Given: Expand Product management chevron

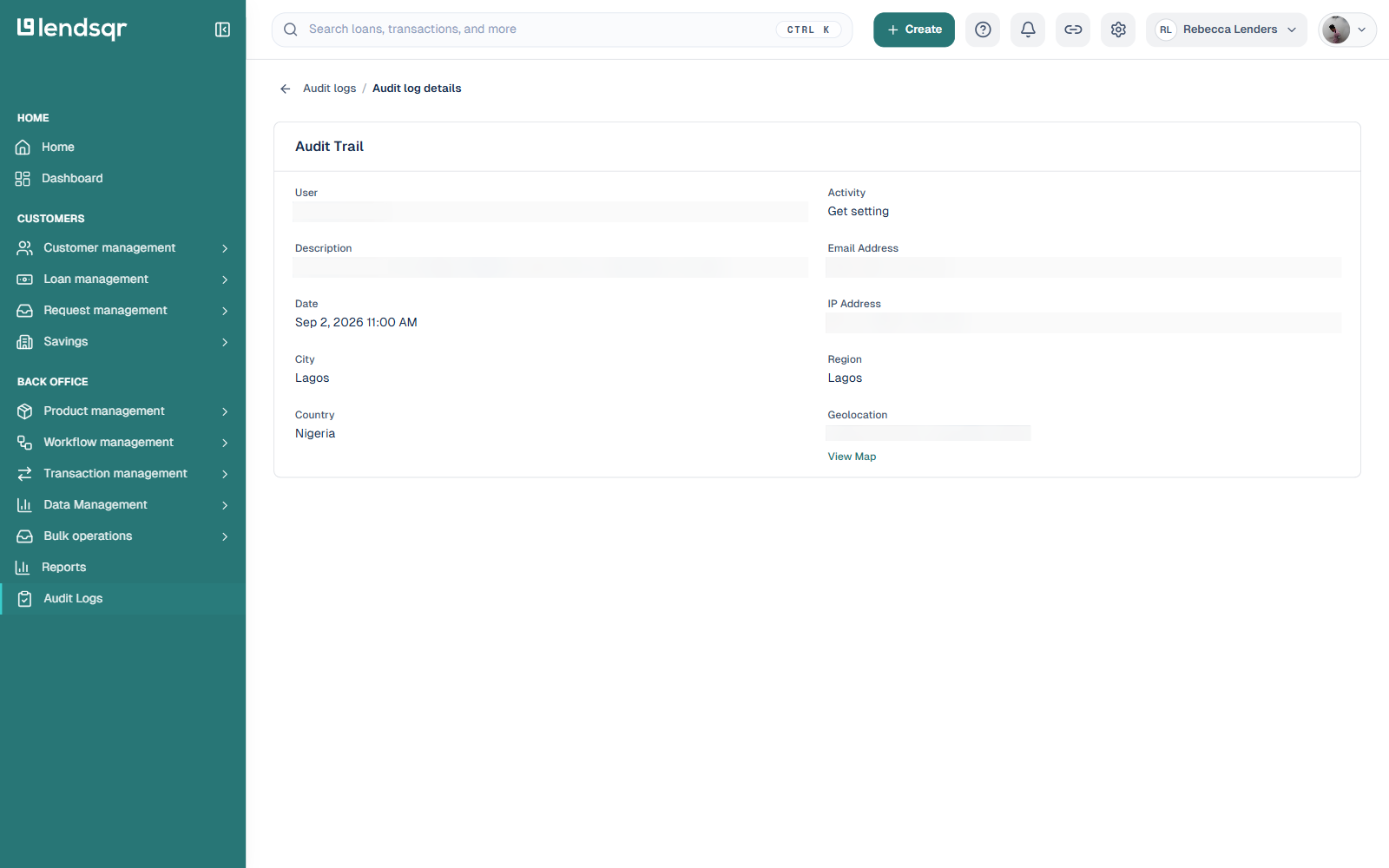Looking at the screenshot, I should coord(225,411).
